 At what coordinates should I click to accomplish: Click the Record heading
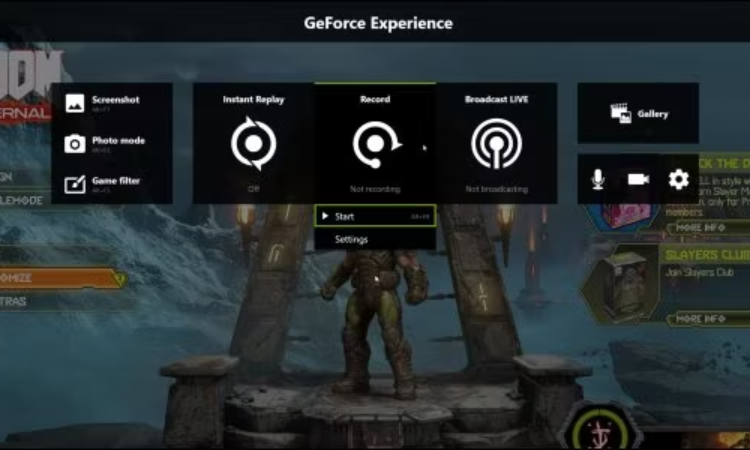point(375,99)
